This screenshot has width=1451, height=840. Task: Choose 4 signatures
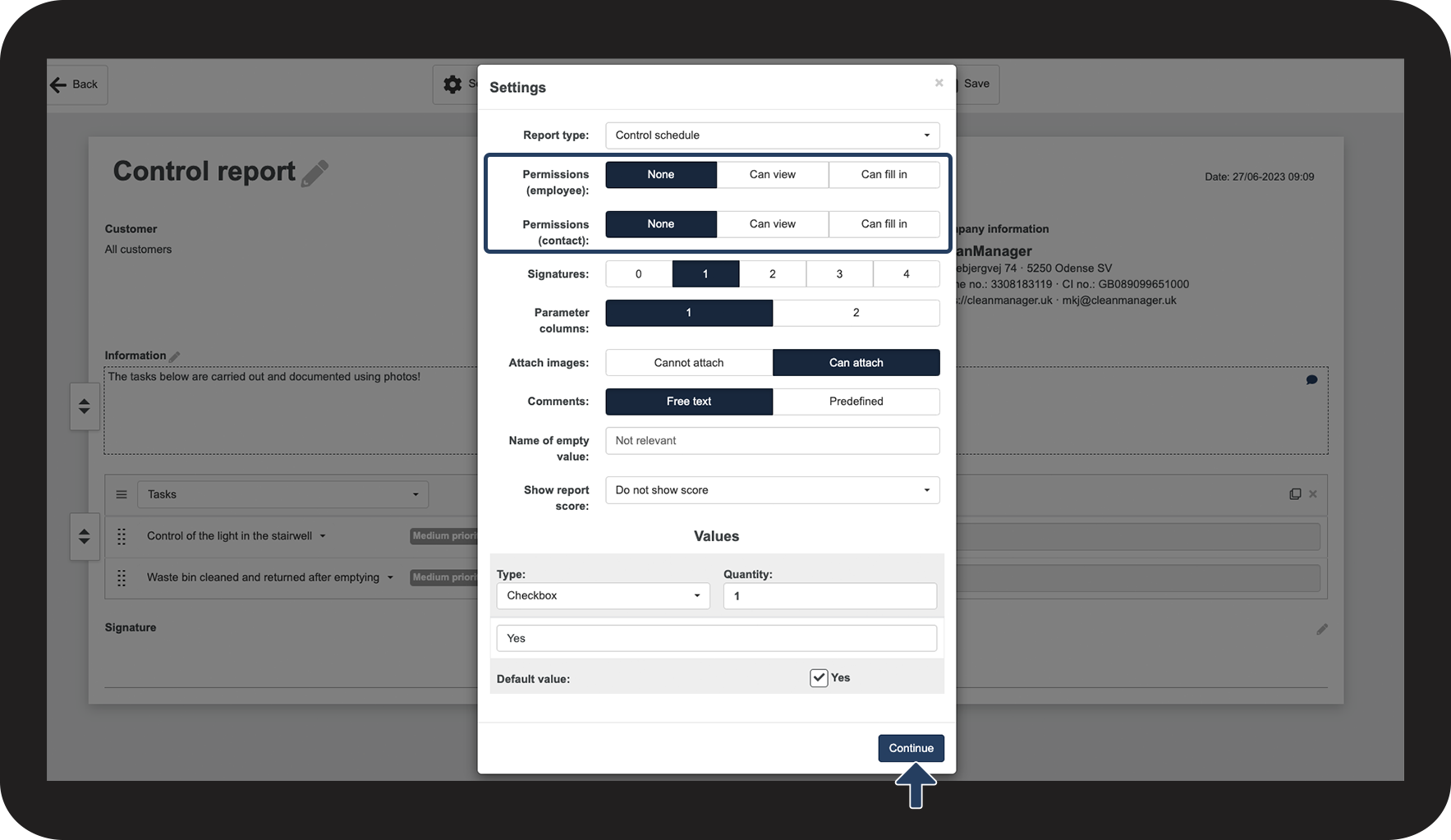pos(907,274)
